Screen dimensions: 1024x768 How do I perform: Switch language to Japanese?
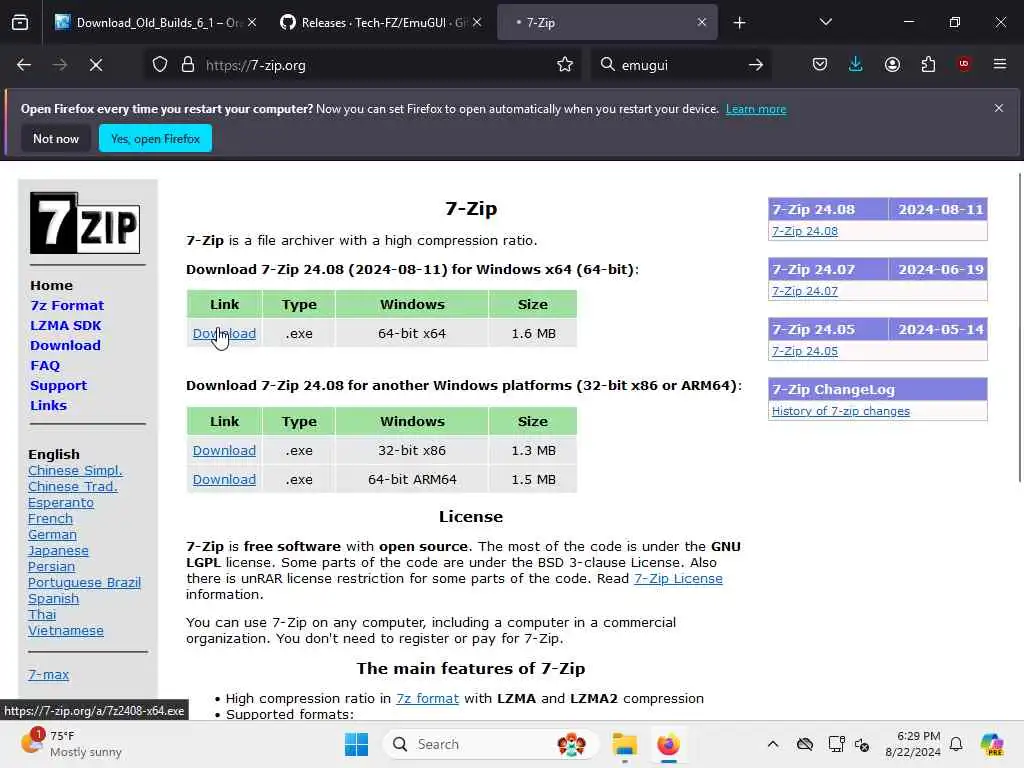pos(58,551)
